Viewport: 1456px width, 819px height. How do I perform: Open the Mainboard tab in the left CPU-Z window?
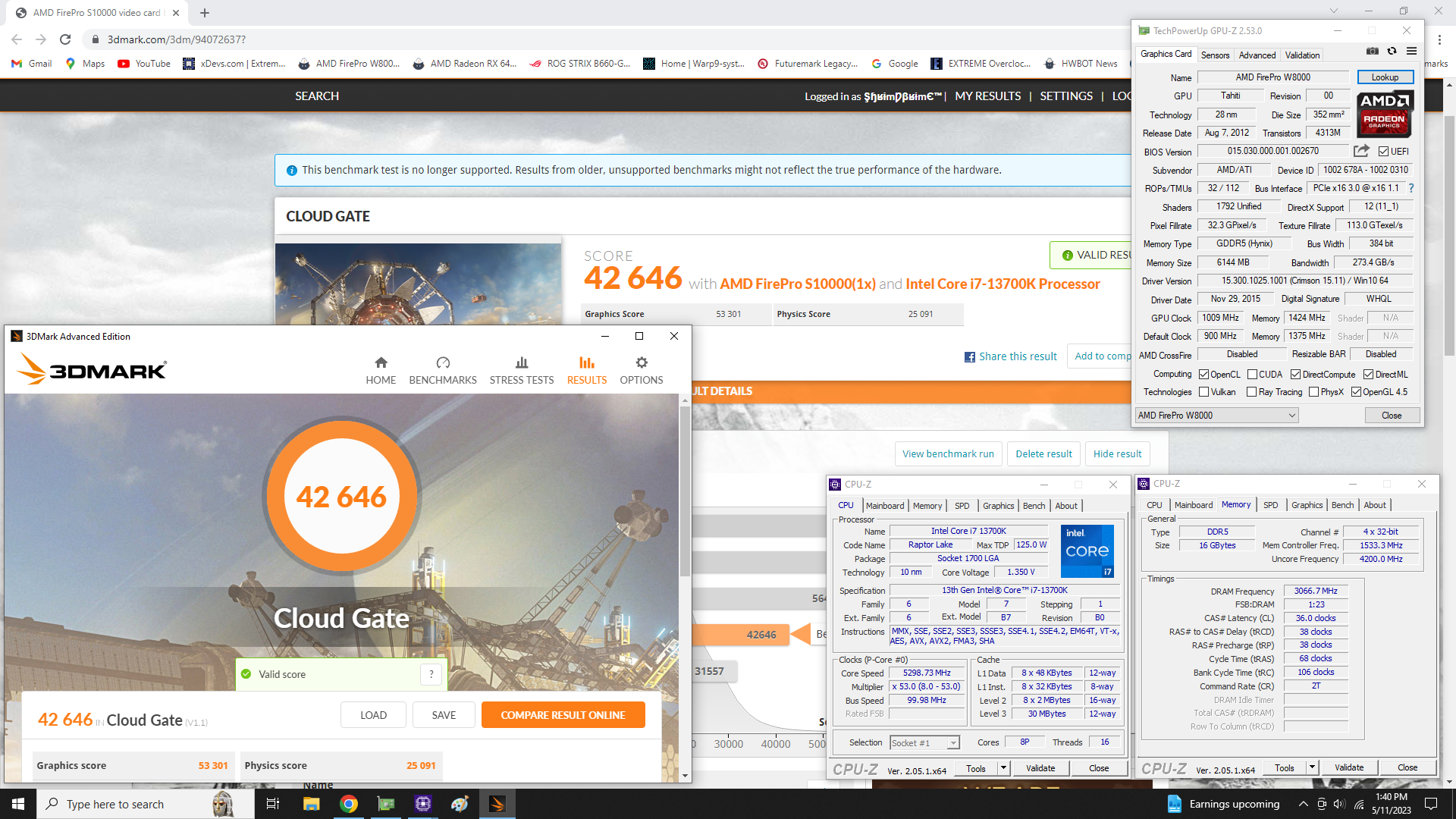[x=885, y=506]
